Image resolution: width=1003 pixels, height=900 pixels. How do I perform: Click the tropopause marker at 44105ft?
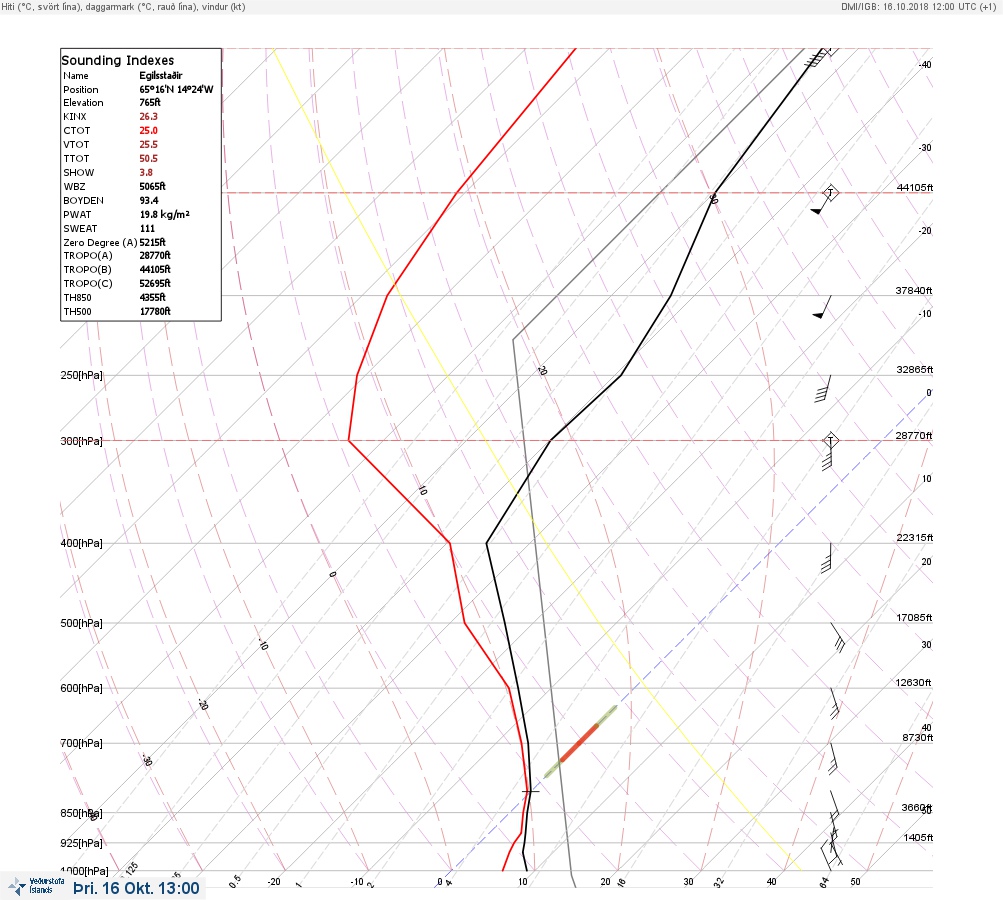(x=830, y=192)
